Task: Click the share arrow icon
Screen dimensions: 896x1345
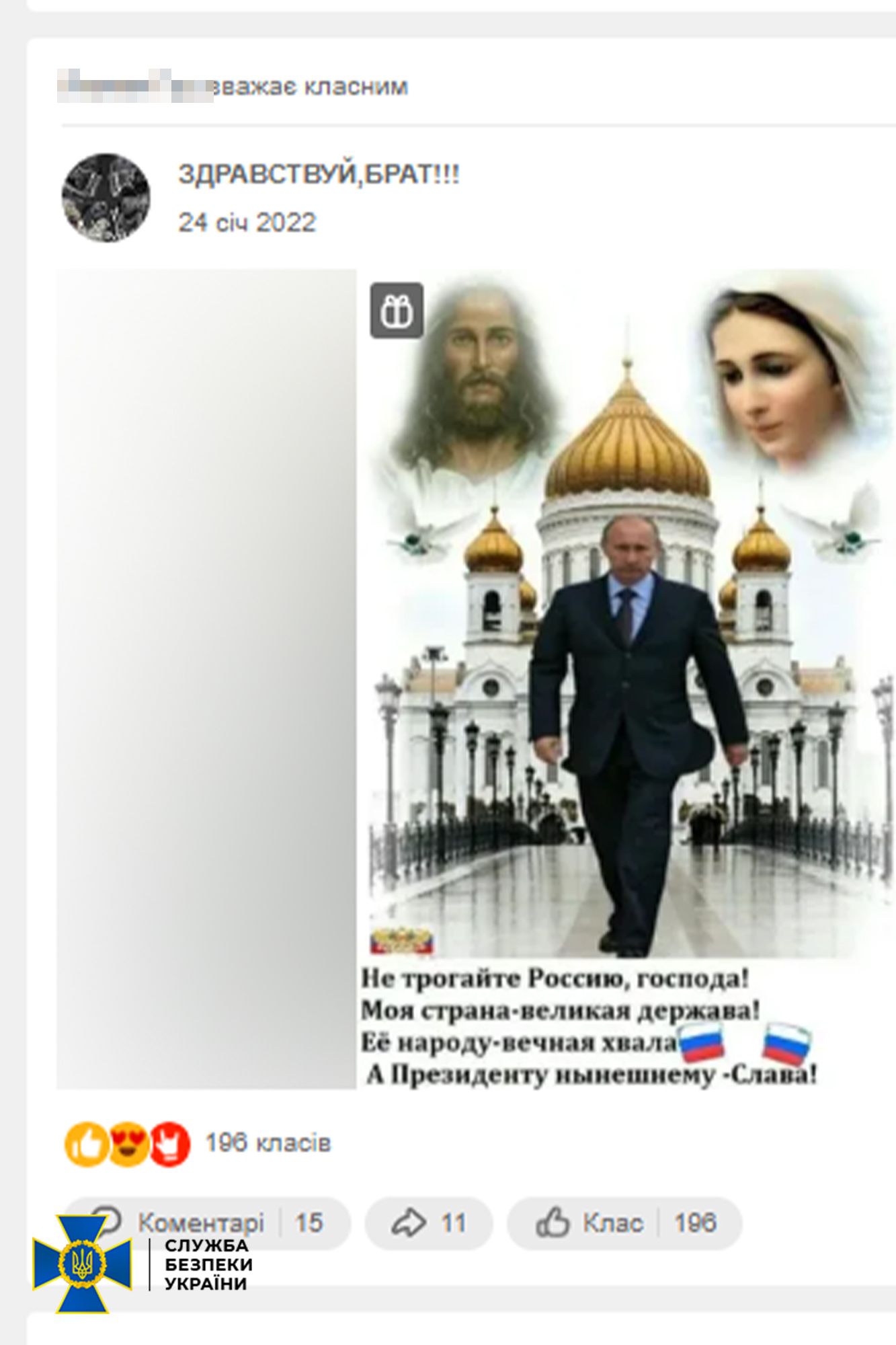Action: pos(409,1223)
